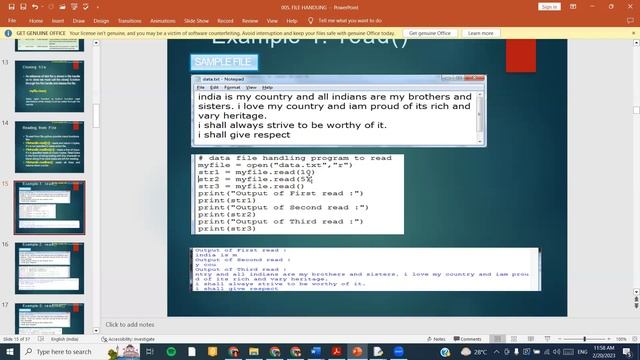Toggle the Comments pane button
The width and height of the screenshot is (640, 360).
(x=467, y=339)
